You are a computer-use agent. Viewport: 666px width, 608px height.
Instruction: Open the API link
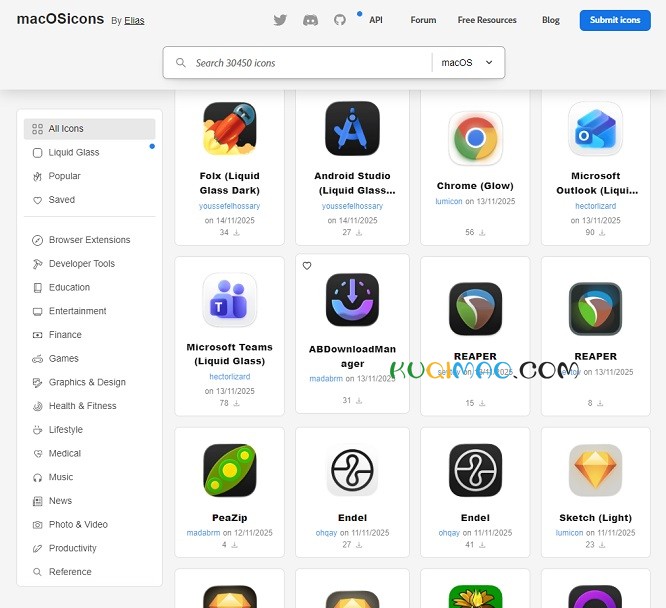pos(375,20)
